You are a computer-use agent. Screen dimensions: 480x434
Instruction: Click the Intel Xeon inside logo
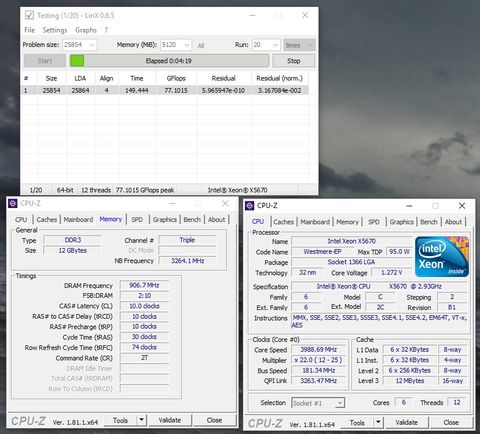coord(442,256)
